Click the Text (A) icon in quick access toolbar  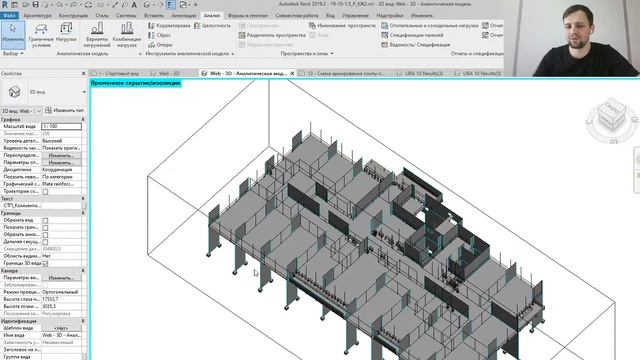134,4
